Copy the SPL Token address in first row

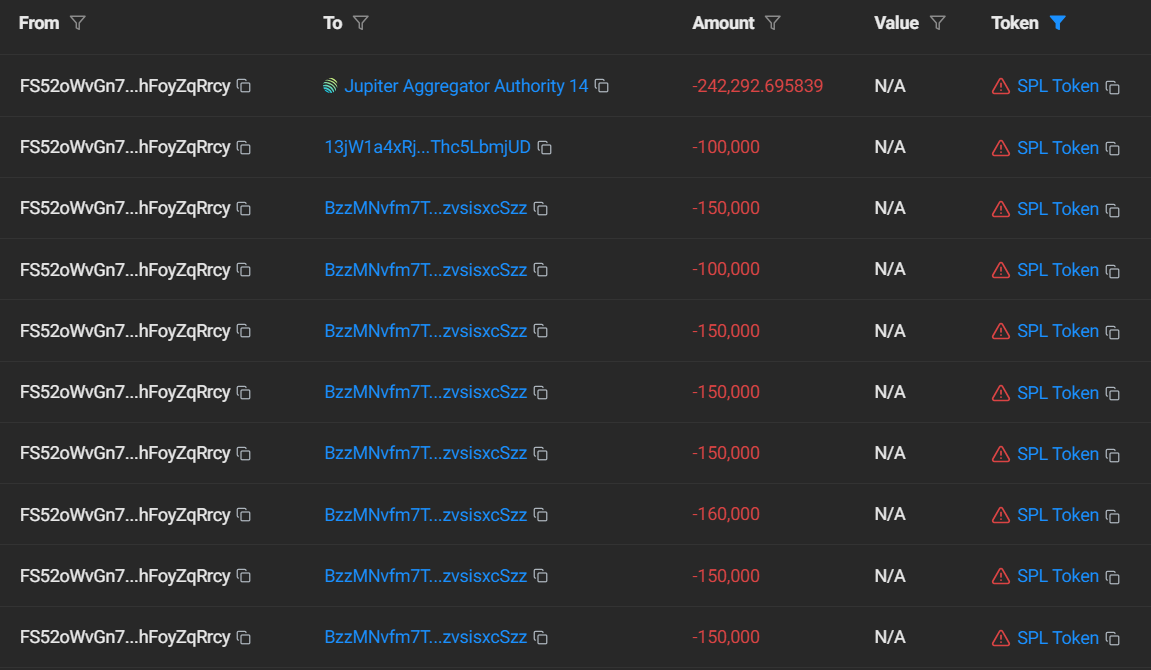[1112, 88]
